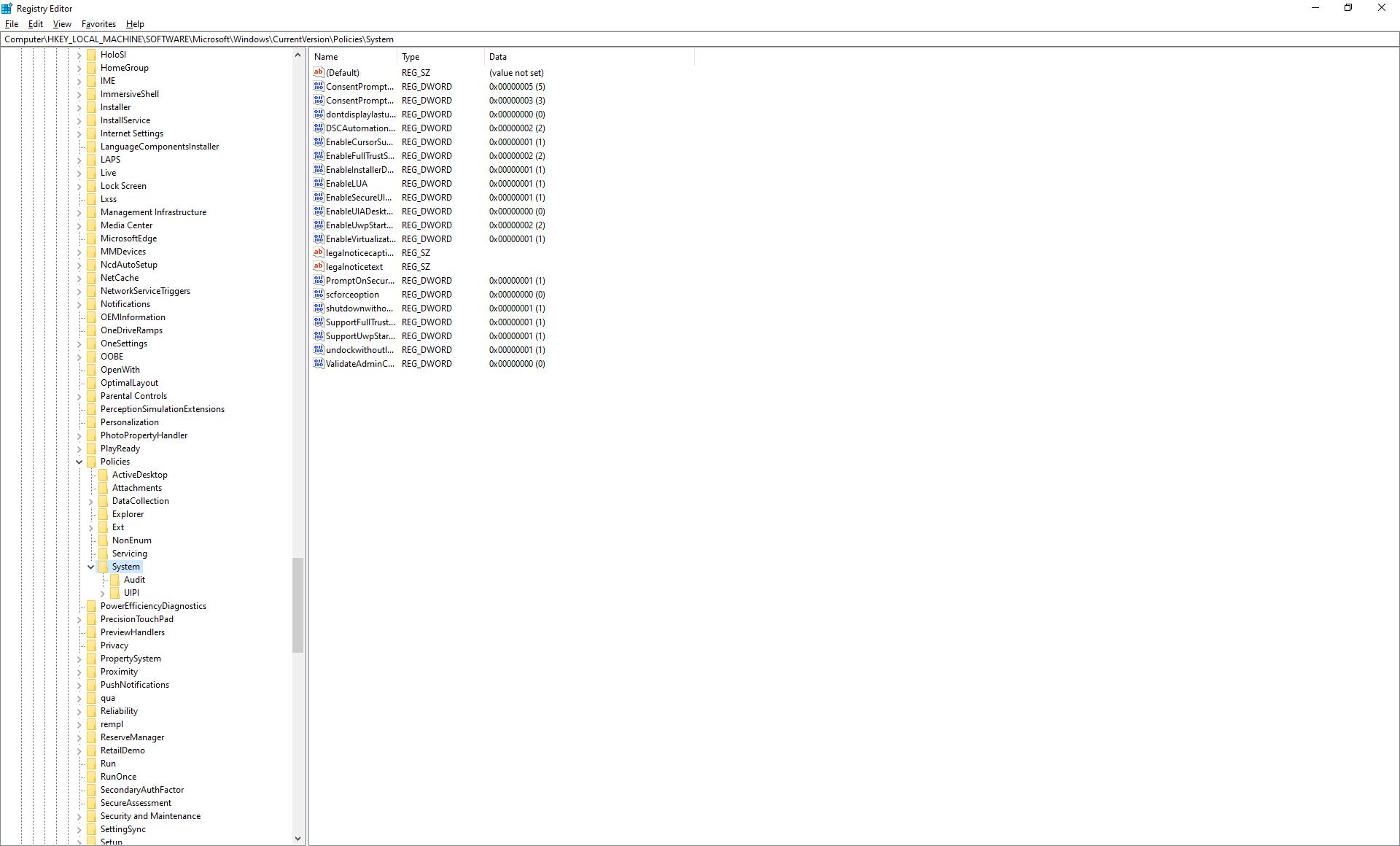
Task: Click the ValidateAdminC... DWORD value icon
Action: [318, 364]
